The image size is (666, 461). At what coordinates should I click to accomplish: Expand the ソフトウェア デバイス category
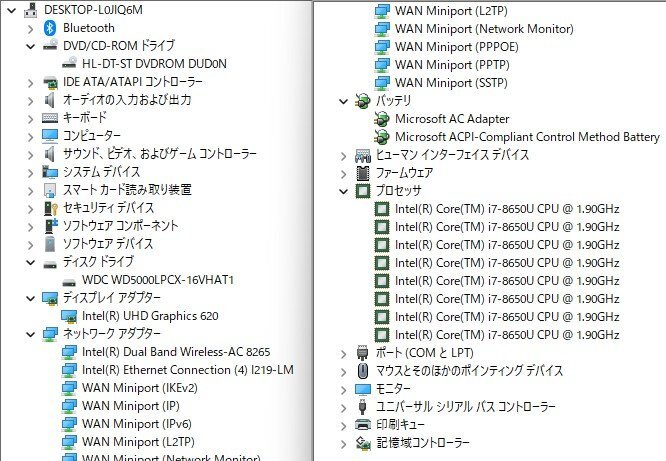click(31, 245)
